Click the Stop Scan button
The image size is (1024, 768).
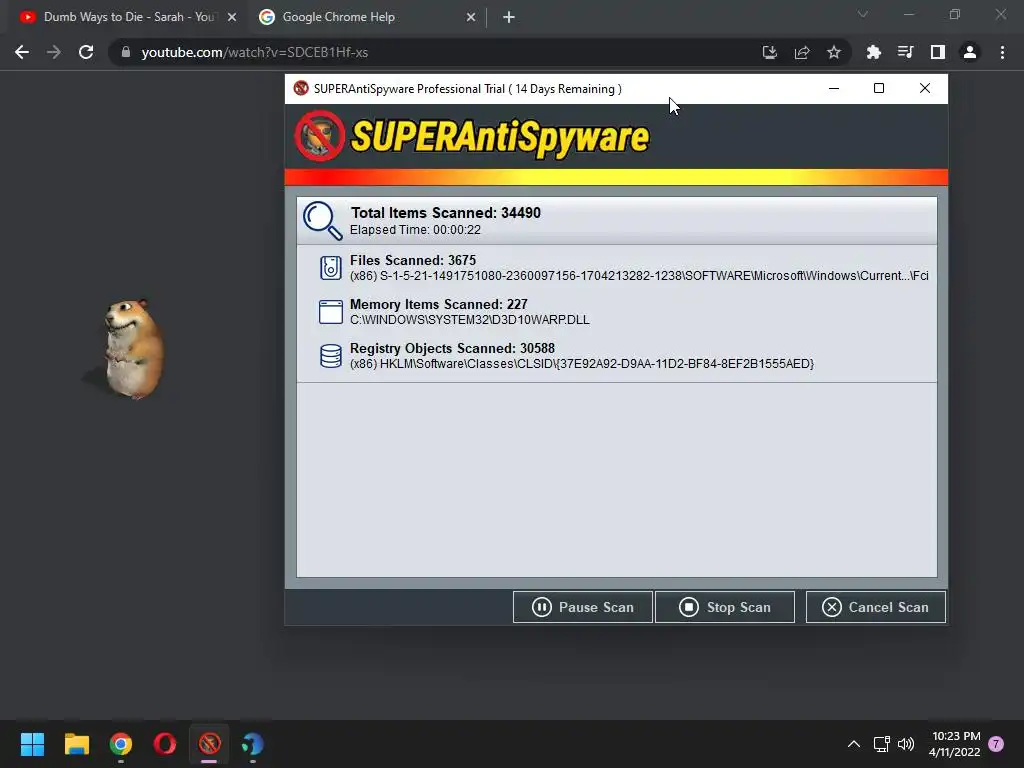point(725,607)
